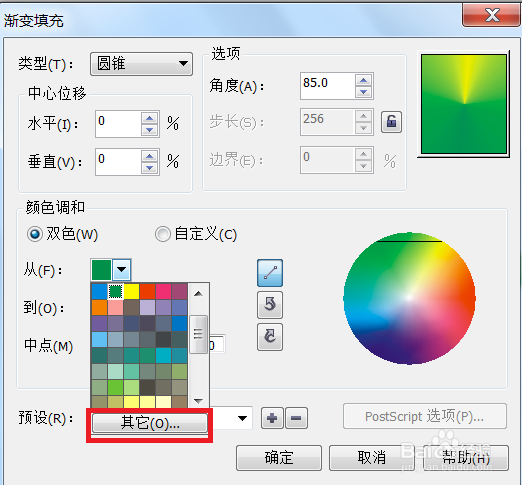Click the 其它(O)... other colors button

point(150,423)
